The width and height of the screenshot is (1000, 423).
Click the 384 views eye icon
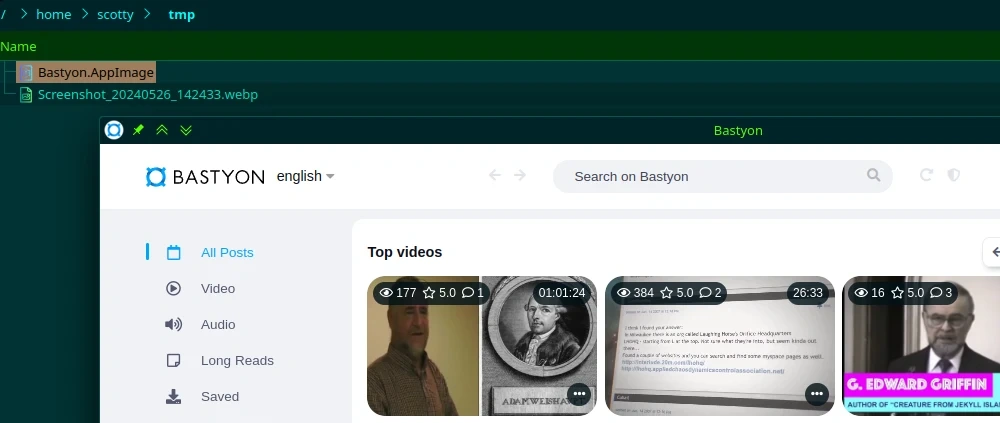624,293
